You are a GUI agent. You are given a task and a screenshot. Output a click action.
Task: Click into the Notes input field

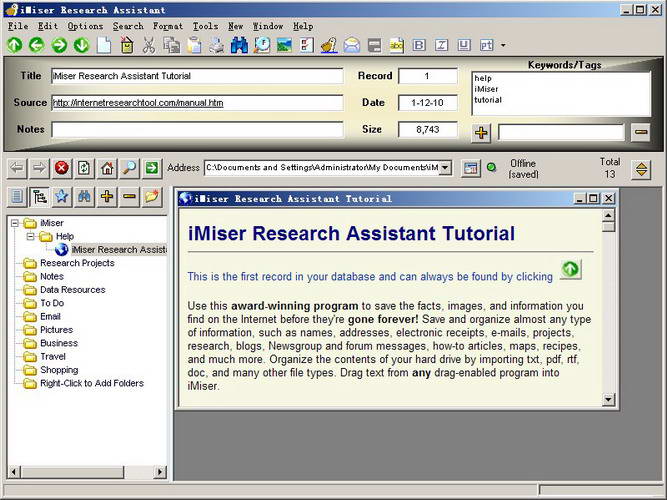pos(197,129)
